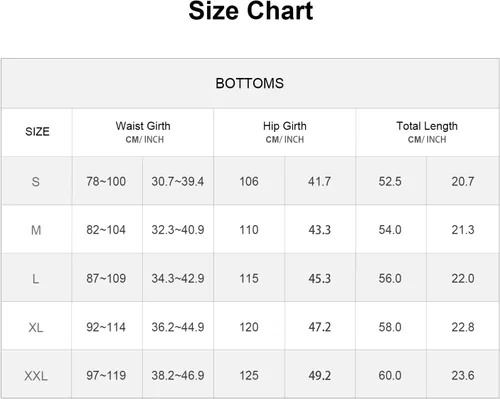Select the S size row label

coord(36,182)
